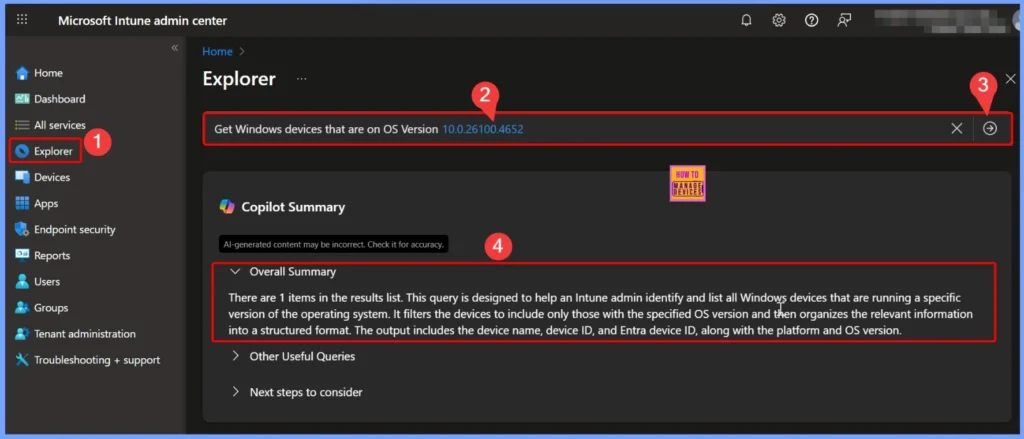Click the Overall Summary paragraph text
The image size is (1024, 439).
600,314
